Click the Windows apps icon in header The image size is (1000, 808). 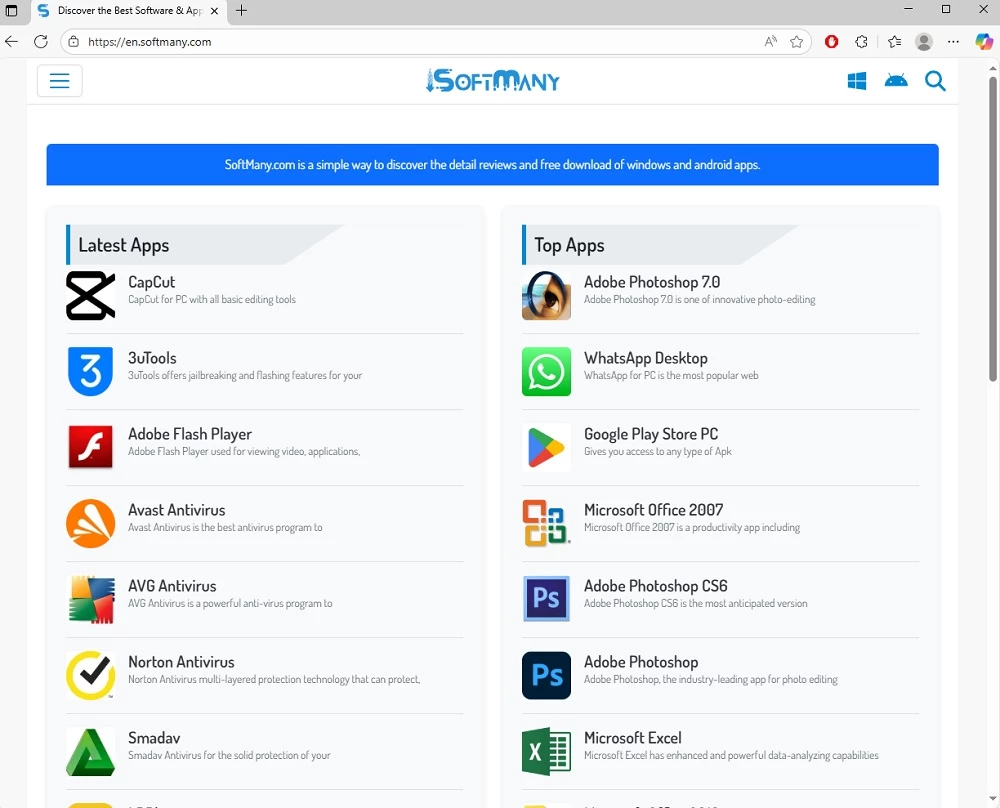coord(857,81)
